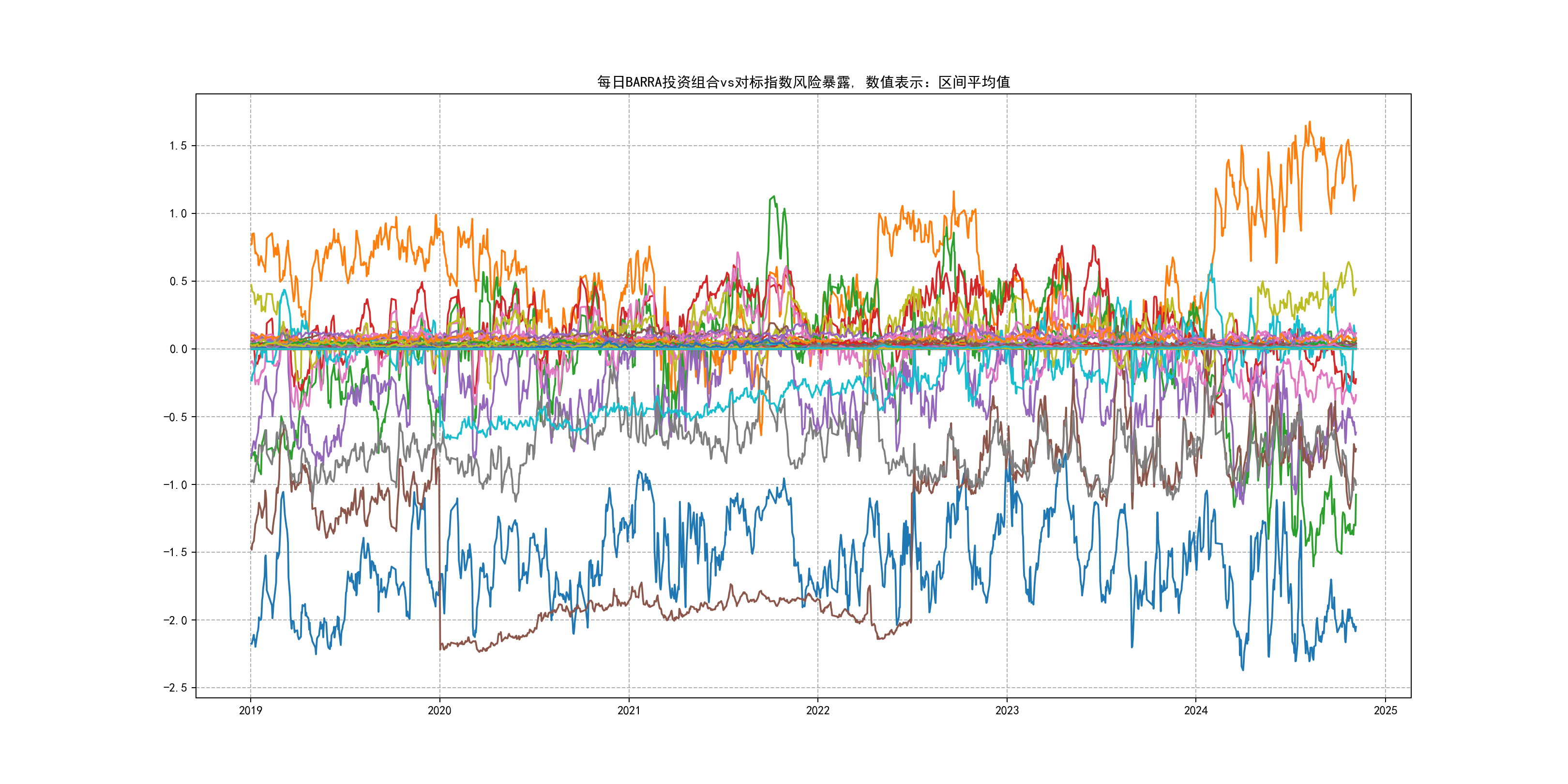The image size is (1568, 784).
Task: Click the -2.0 y-axis tick label
Action: click(175, 620)
